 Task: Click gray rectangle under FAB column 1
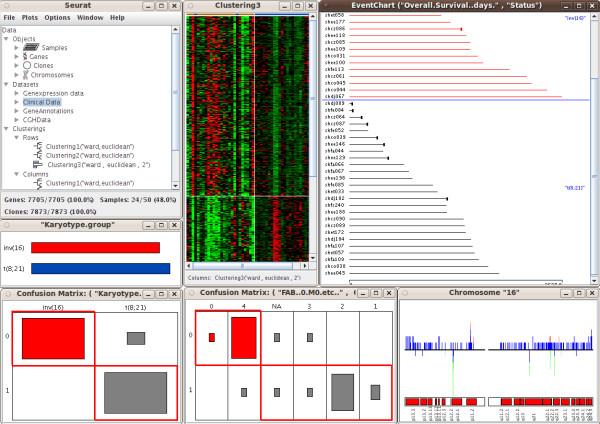pyautogui.click(x=375, y=392)
